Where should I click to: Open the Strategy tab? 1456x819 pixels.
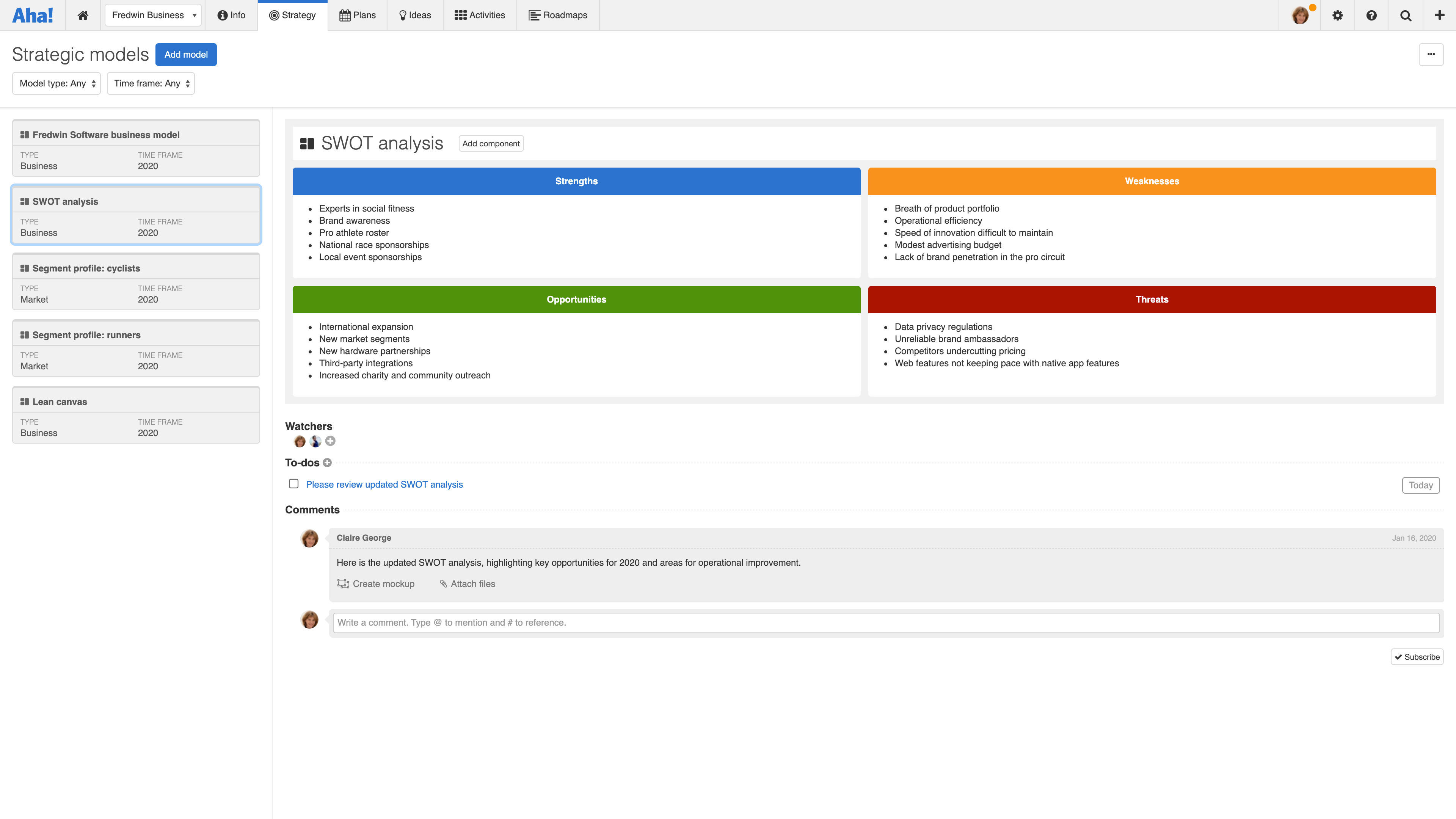point(292,15)
